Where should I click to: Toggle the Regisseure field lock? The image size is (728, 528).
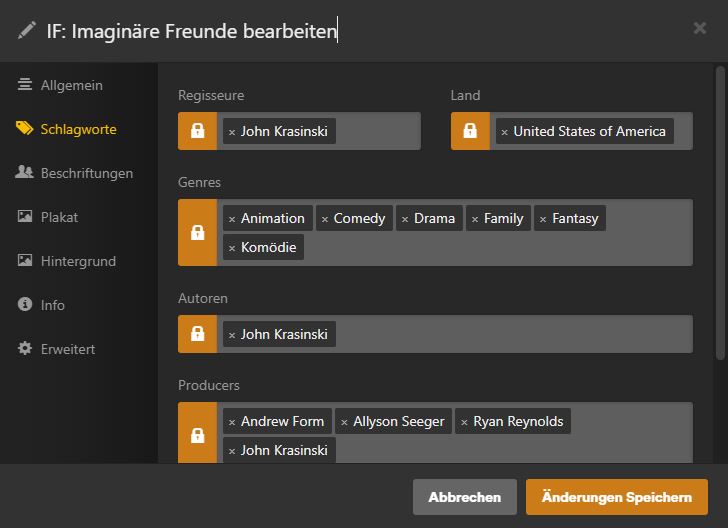(x=198, y=131)
